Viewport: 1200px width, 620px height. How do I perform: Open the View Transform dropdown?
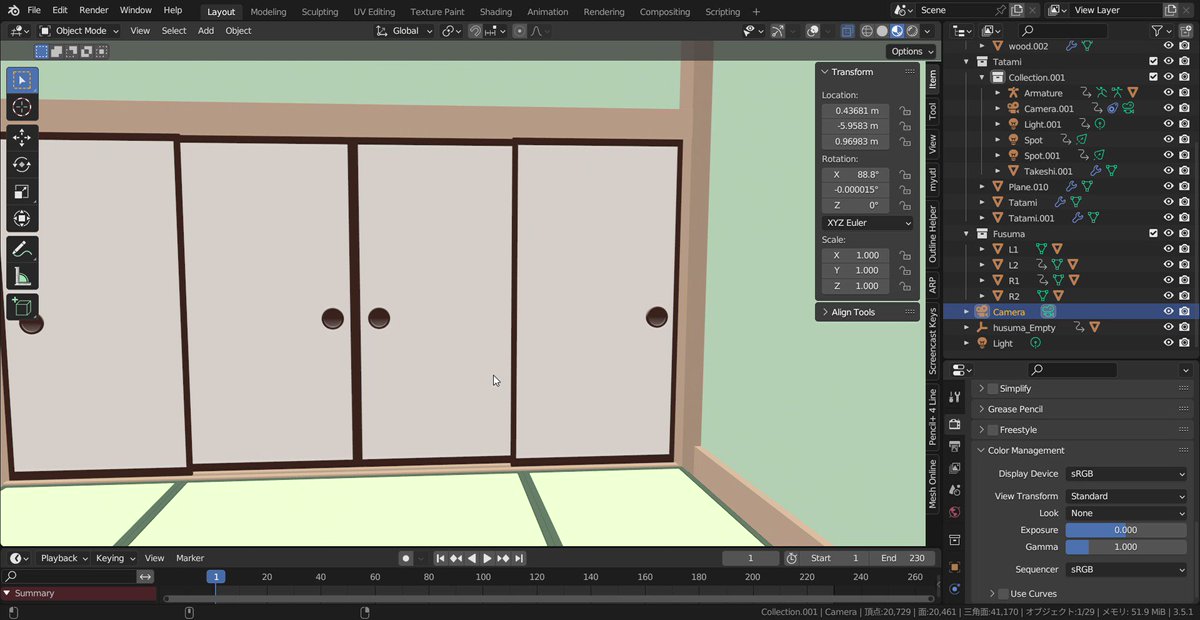[x=1127, y=495]
